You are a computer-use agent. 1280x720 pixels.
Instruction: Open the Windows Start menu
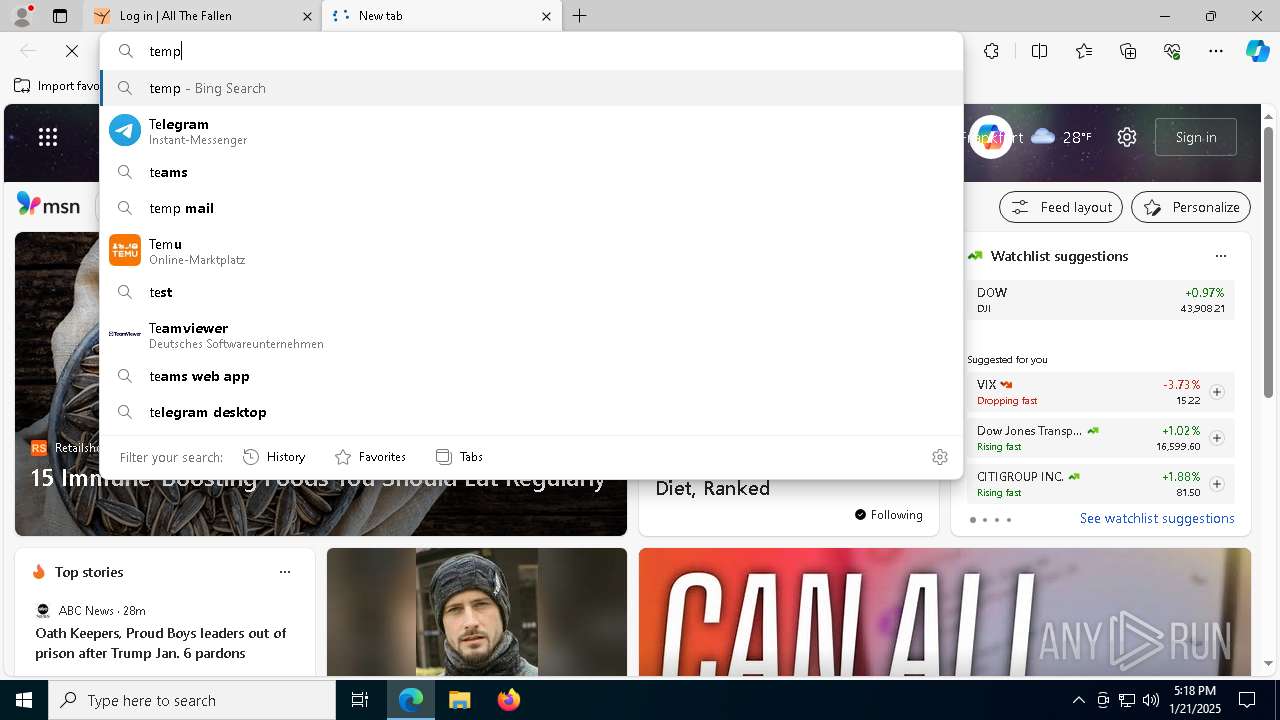[x=24, y=700]
